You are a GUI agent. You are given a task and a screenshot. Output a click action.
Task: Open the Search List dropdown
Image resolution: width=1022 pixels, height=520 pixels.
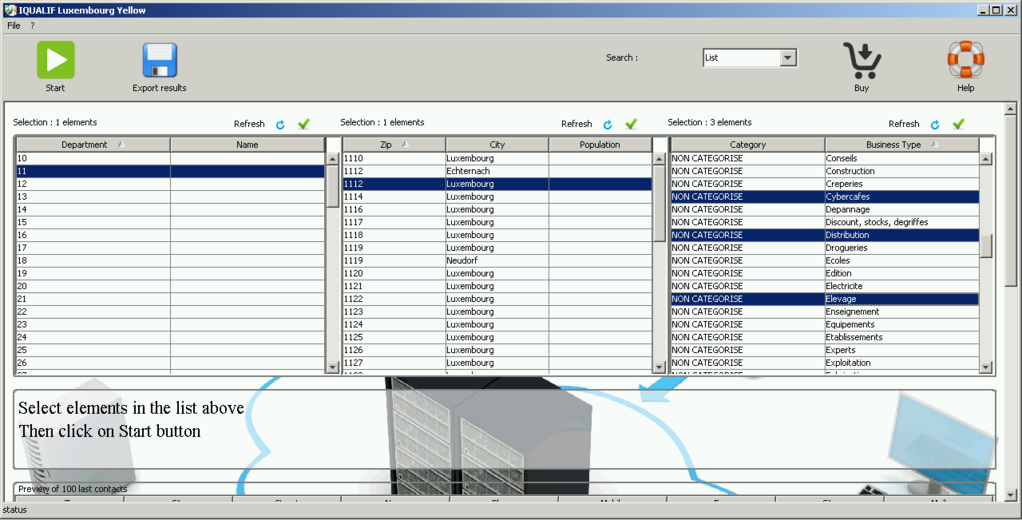(x=788, y=58)
